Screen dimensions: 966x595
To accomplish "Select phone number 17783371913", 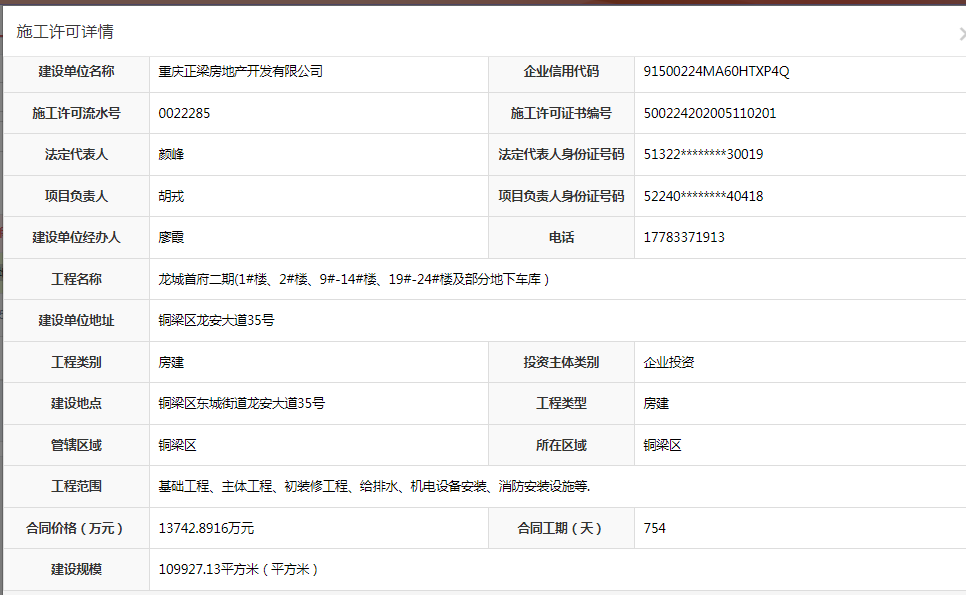I will (684, 238).
